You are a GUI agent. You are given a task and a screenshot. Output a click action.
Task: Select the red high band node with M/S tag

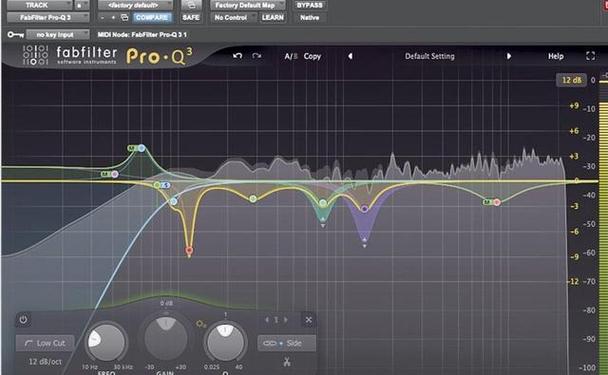pos(497,202)
